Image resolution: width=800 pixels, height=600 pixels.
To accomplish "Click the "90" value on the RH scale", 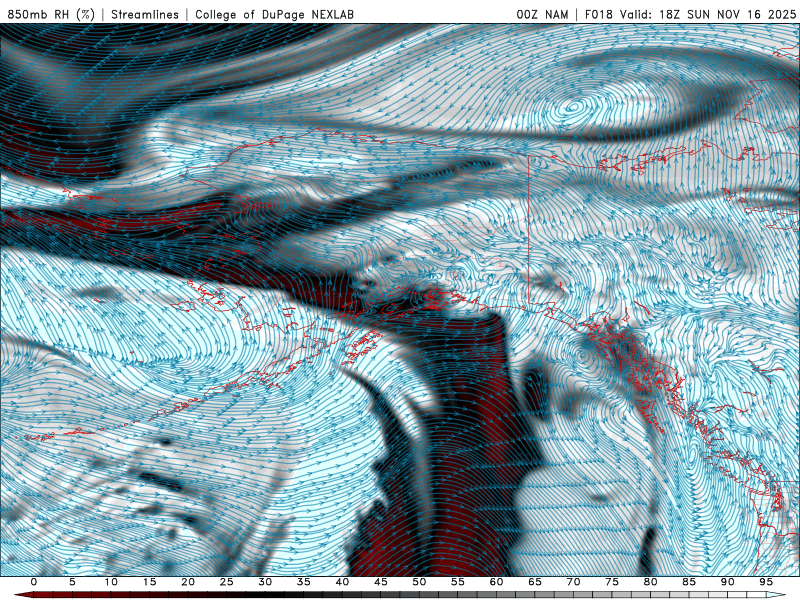I will point(727,582).
